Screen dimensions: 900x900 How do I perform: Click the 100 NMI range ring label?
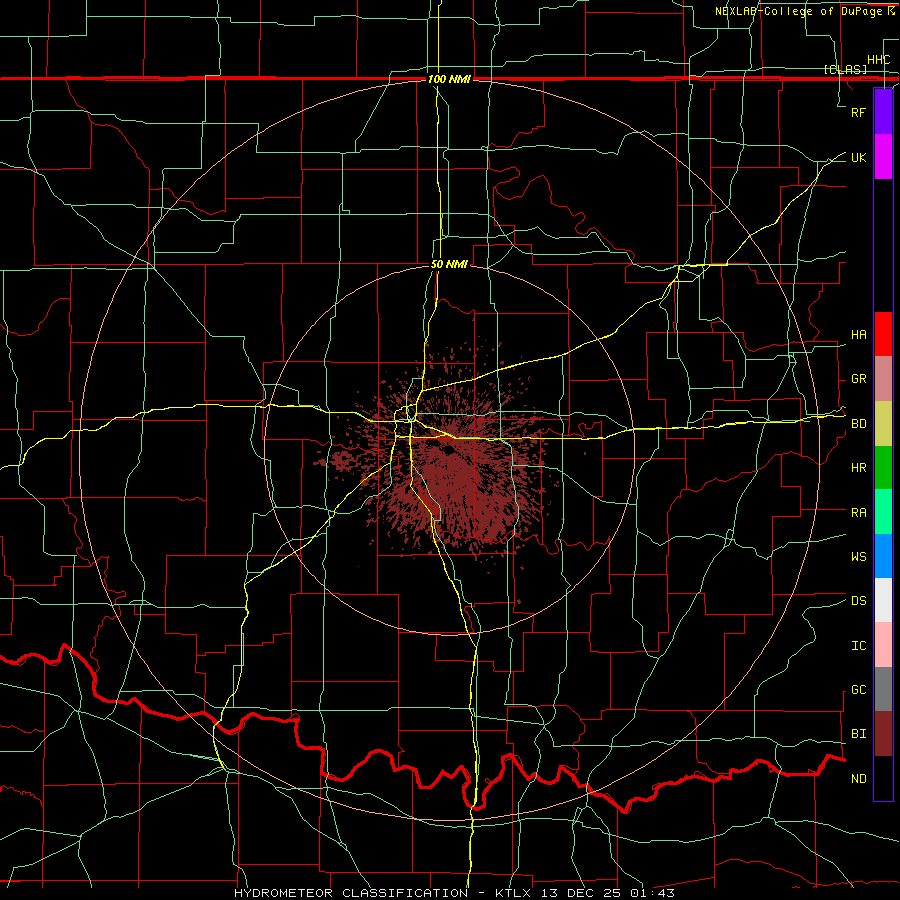click(449, 79)
